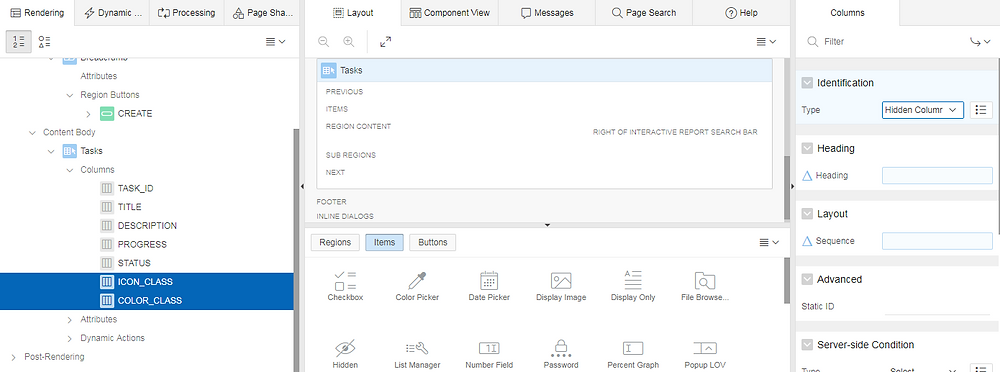Switch to the Layout tab
The width and height of the screenshot is (1000, 372).
click(x=353, y=13)
